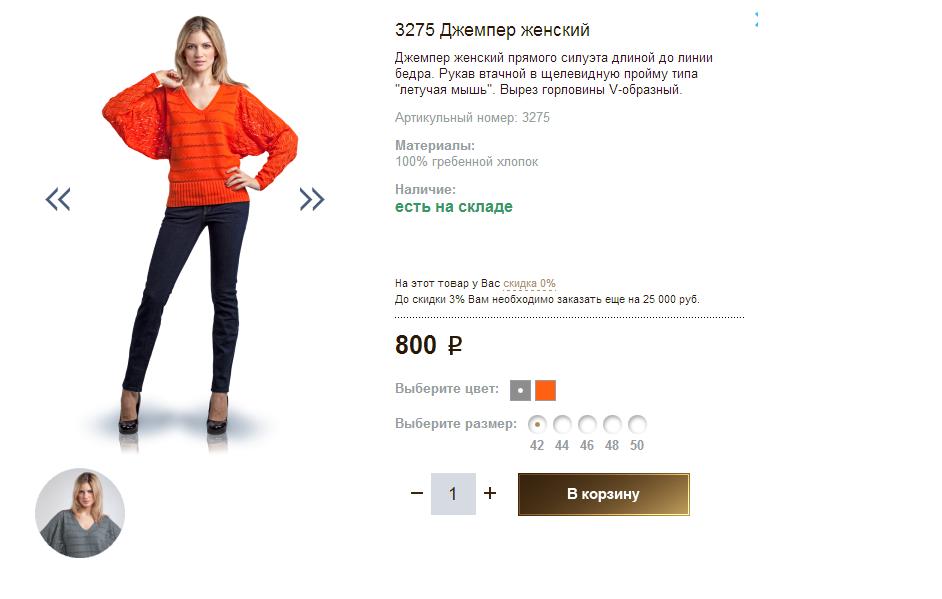Add item with В корзину button
Image resolution: width=942 pixels, height=599 pixels.
(604, 494)
